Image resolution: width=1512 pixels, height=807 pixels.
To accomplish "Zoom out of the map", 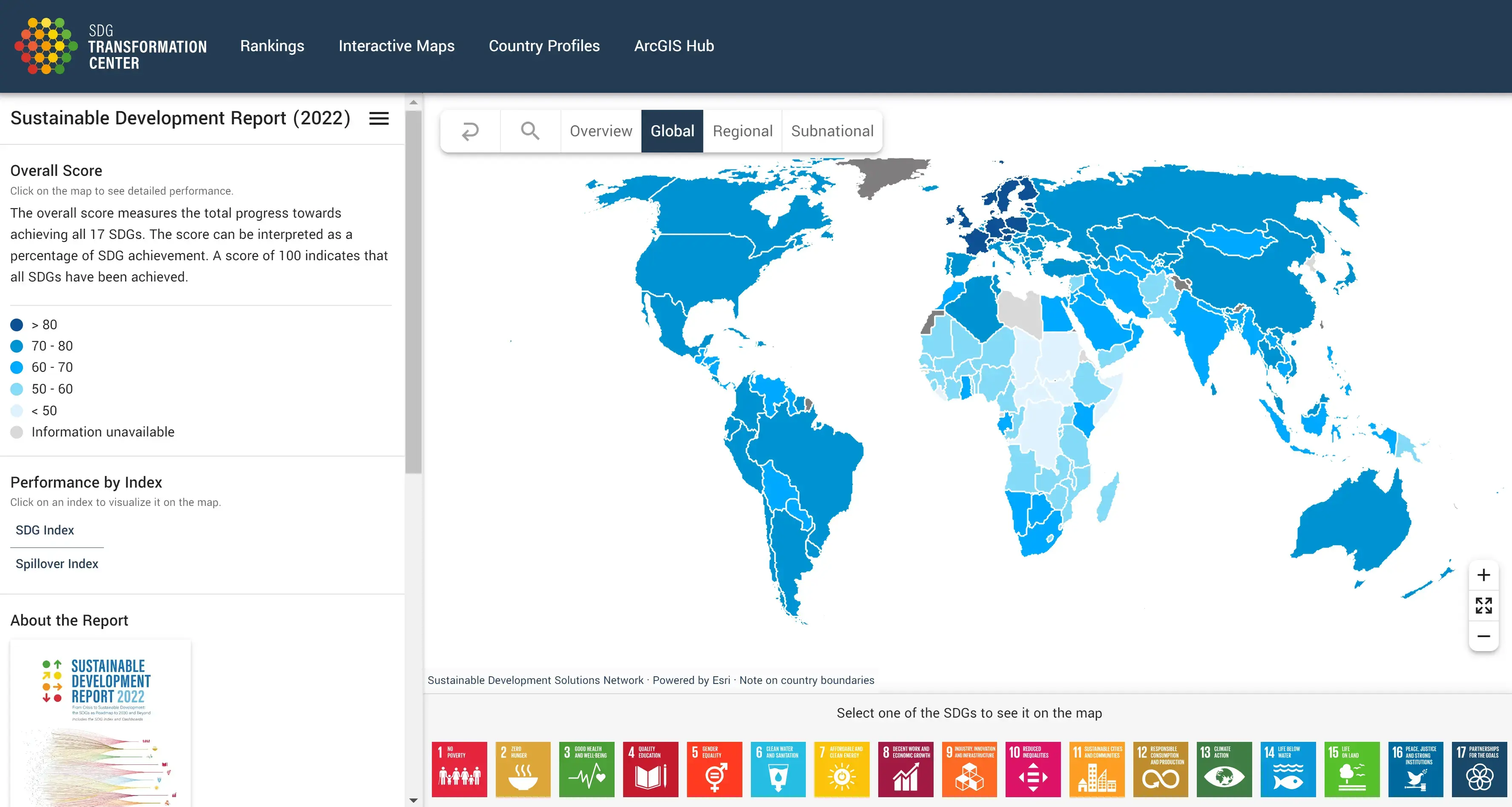I will pyautogui.click(x=1483, y=636).
